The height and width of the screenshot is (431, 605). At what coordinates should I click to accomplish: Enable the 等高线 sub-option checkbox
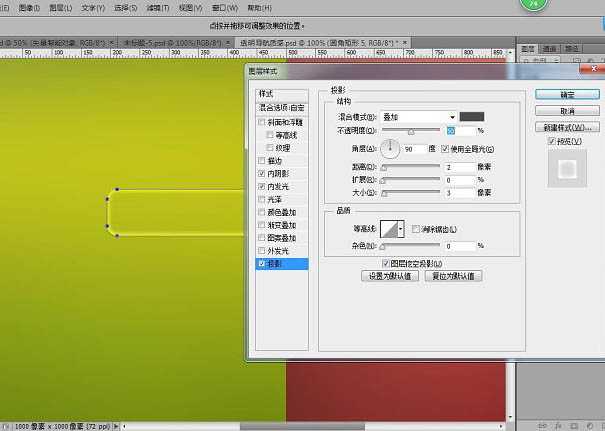click(270, 135)
